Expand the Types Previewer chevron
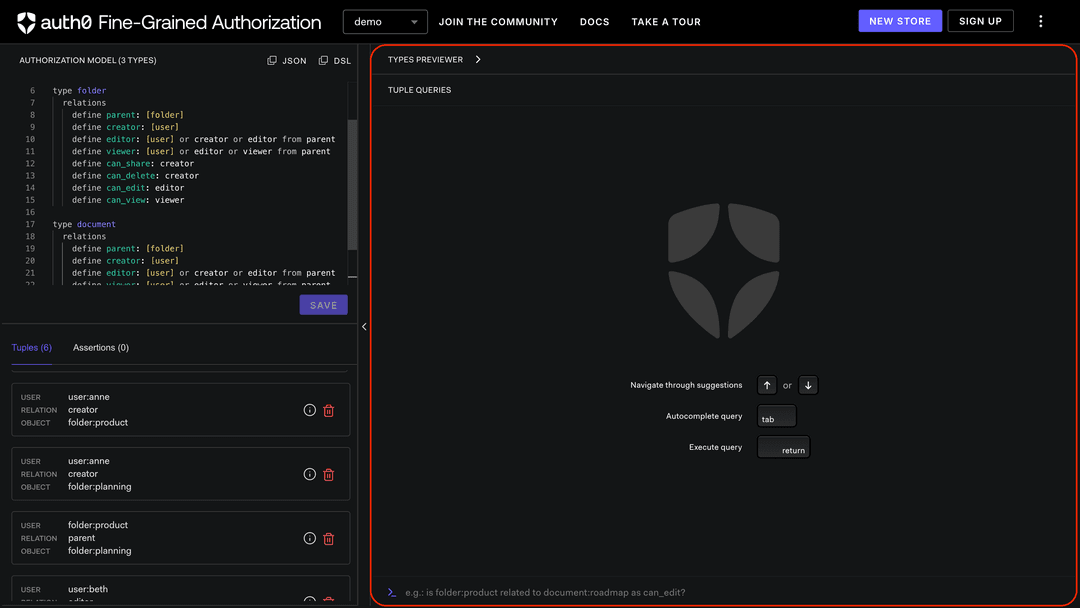Image resolution: width=1080 pixels, height=608 pixels. coord(478,60)
